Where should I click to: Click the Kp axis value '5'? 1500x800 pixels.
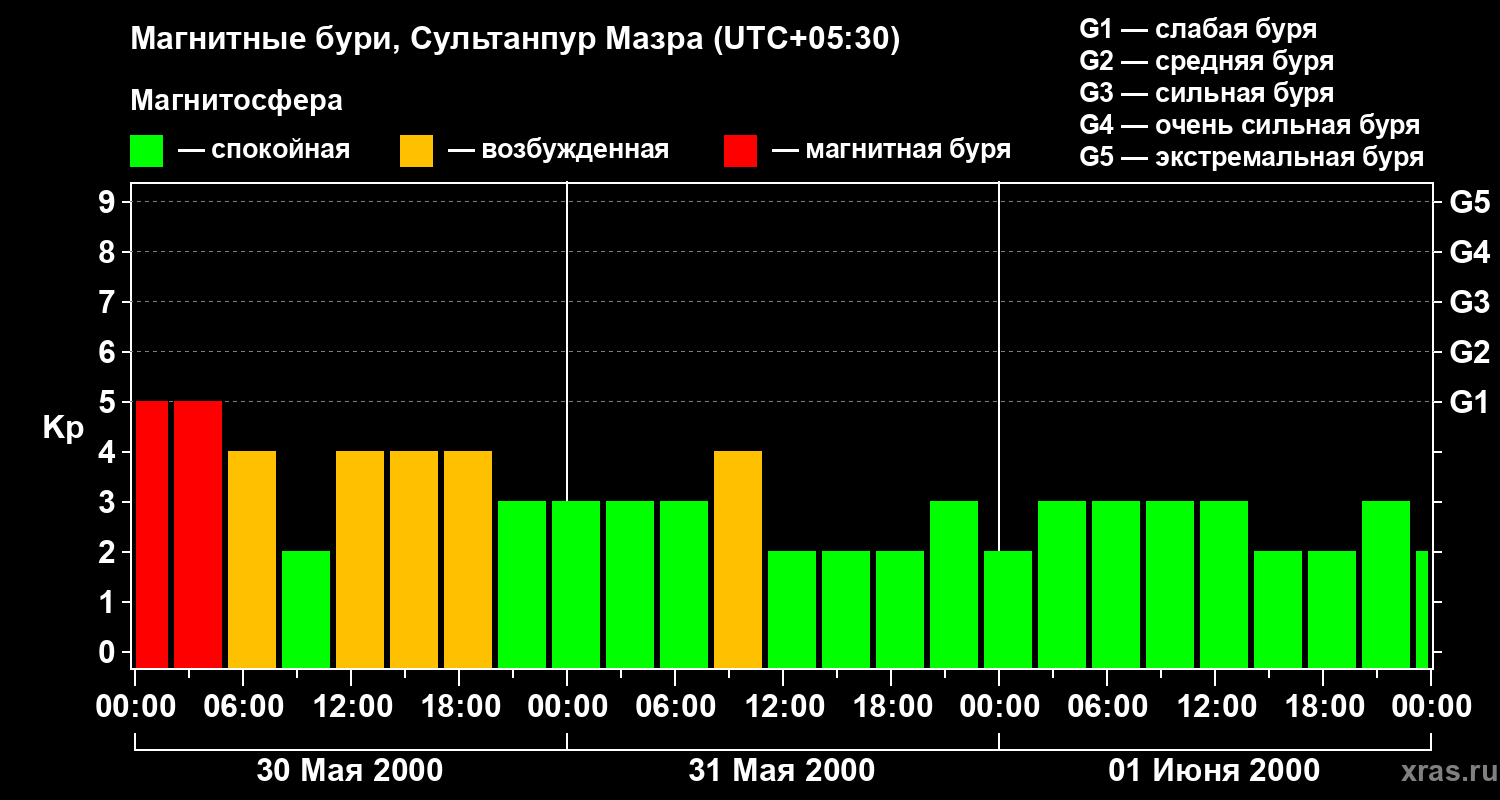tap(109, 403)
